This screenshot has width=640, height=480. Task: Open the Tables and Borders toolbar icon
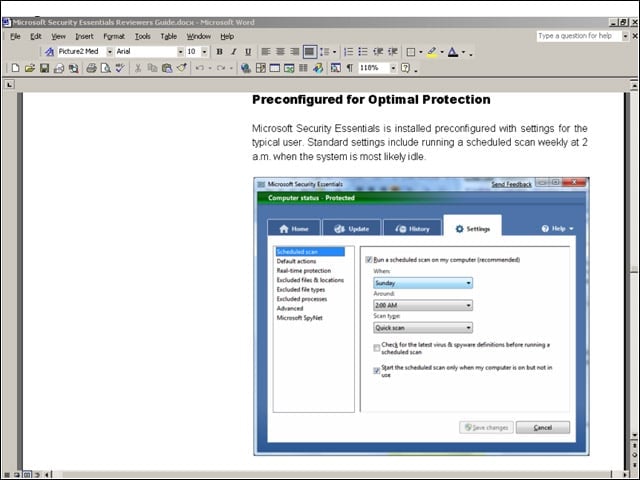click(260, 68)
